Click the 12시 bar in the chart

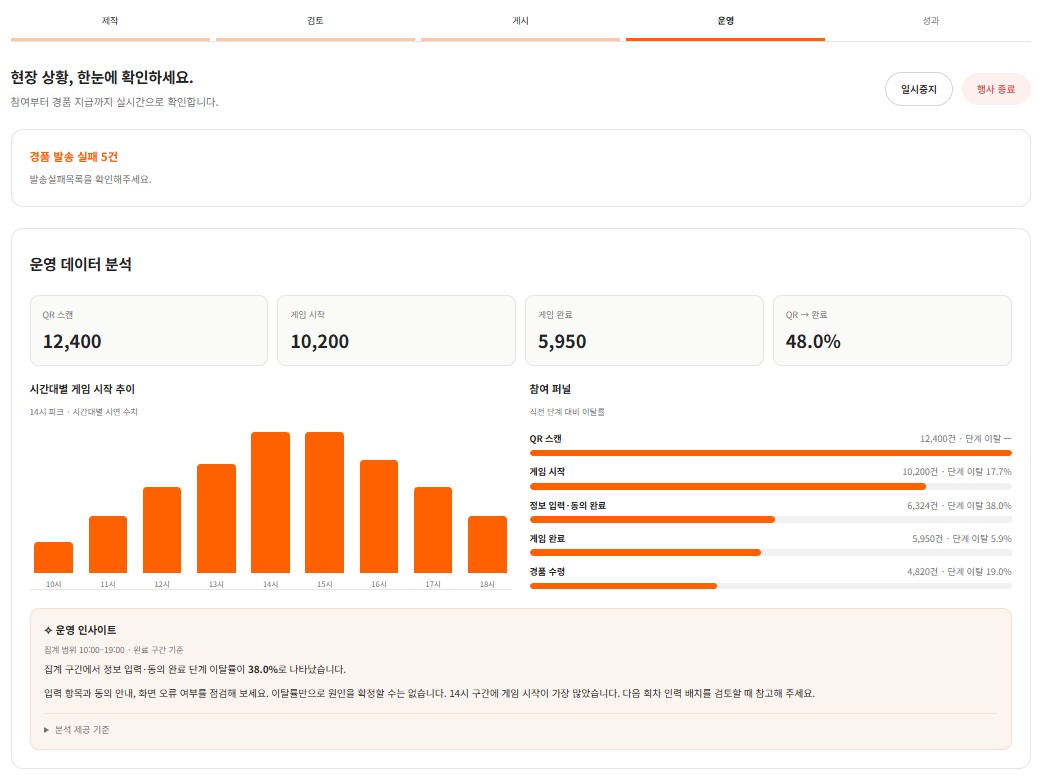point(161,530)
